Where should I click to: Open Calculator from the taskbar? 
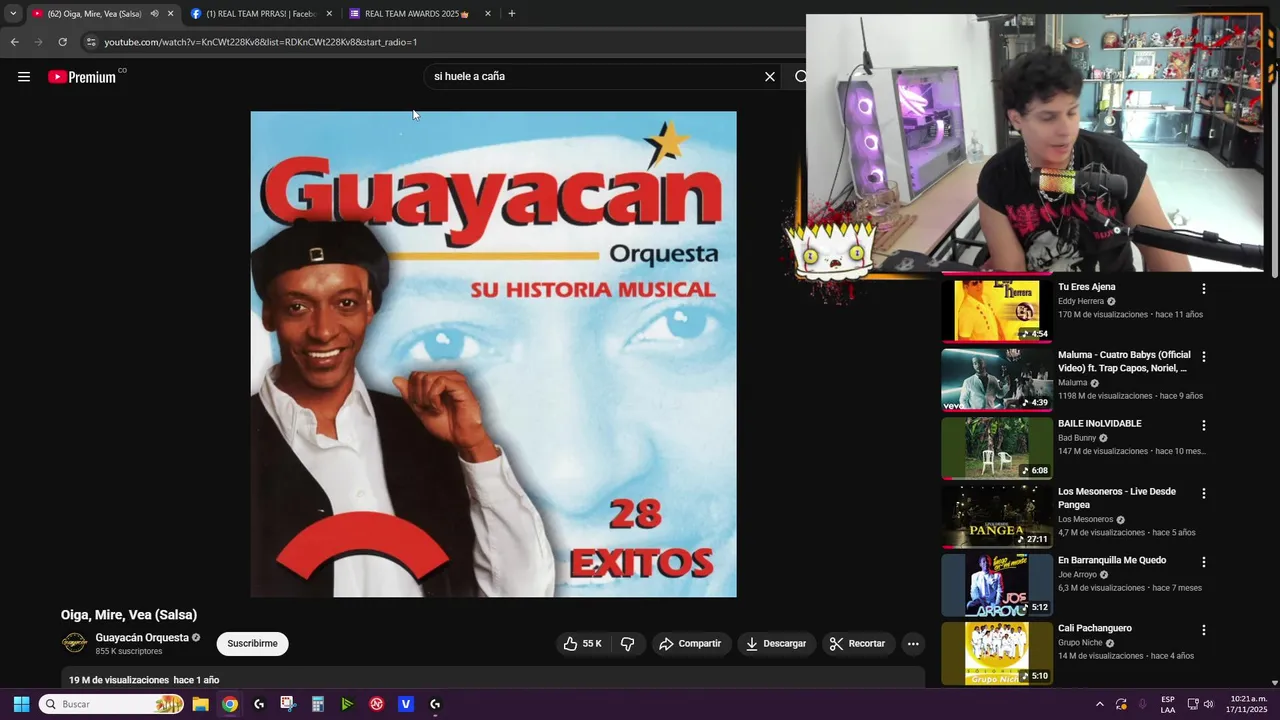(x=318, y=704)
